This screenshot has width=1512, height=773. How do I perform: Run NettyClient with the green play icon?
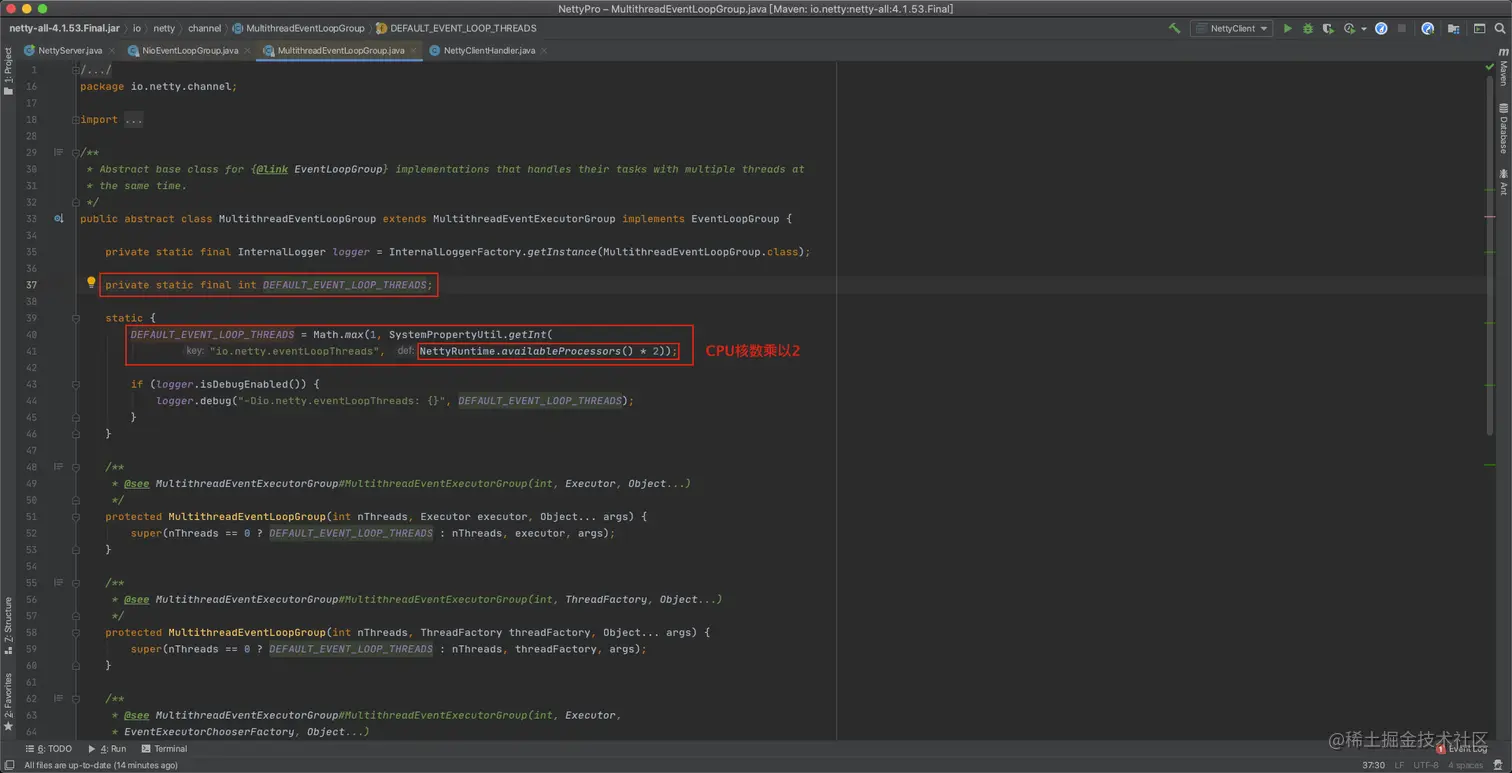[x=1288, y=28]
